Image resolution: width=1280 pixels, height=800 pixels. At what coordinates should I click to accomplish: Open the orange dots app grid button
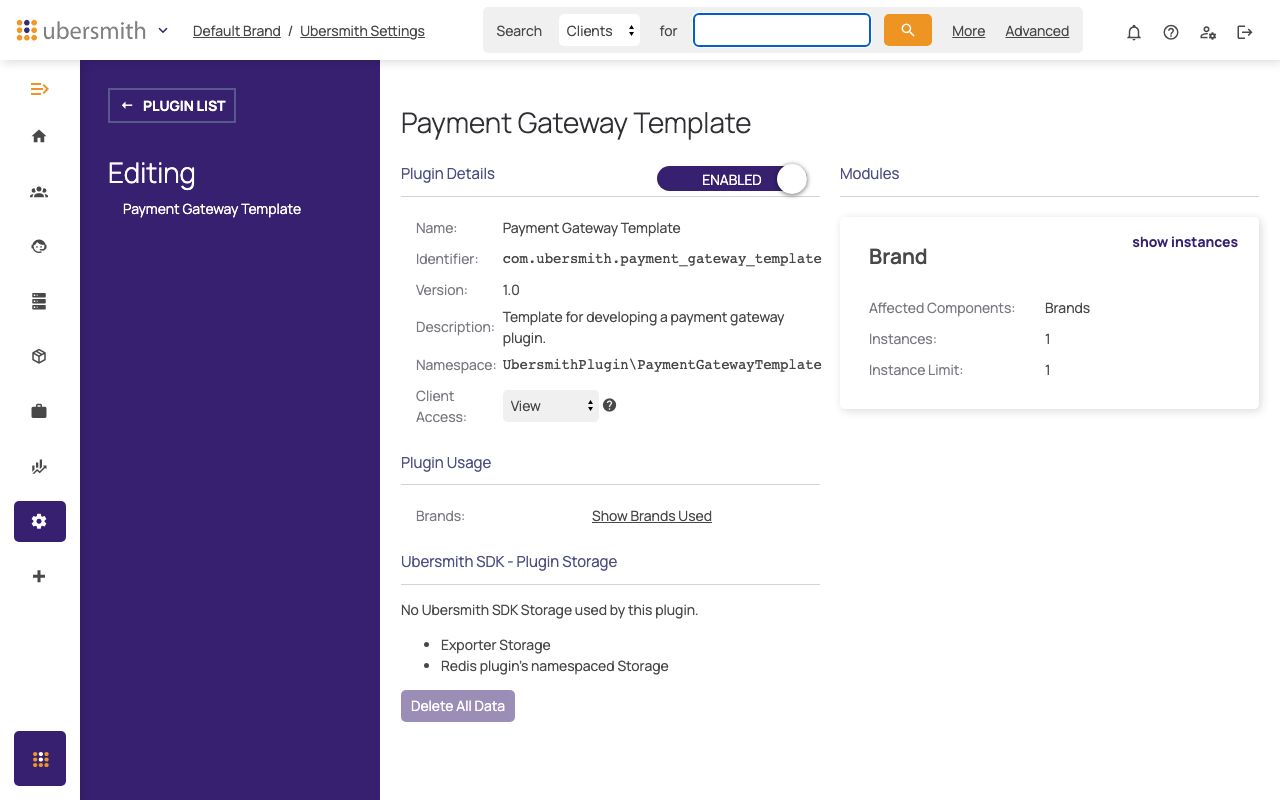tap(40, 759)
